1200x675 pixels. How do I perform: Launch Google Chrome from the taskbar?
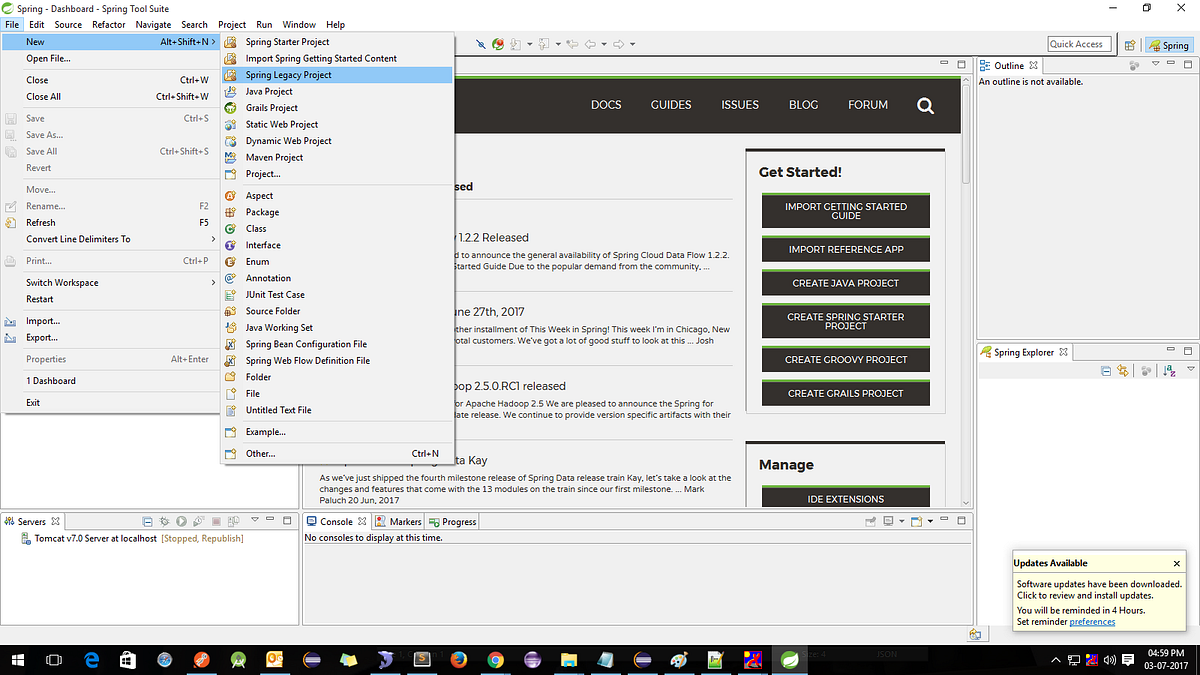[495, 659]
